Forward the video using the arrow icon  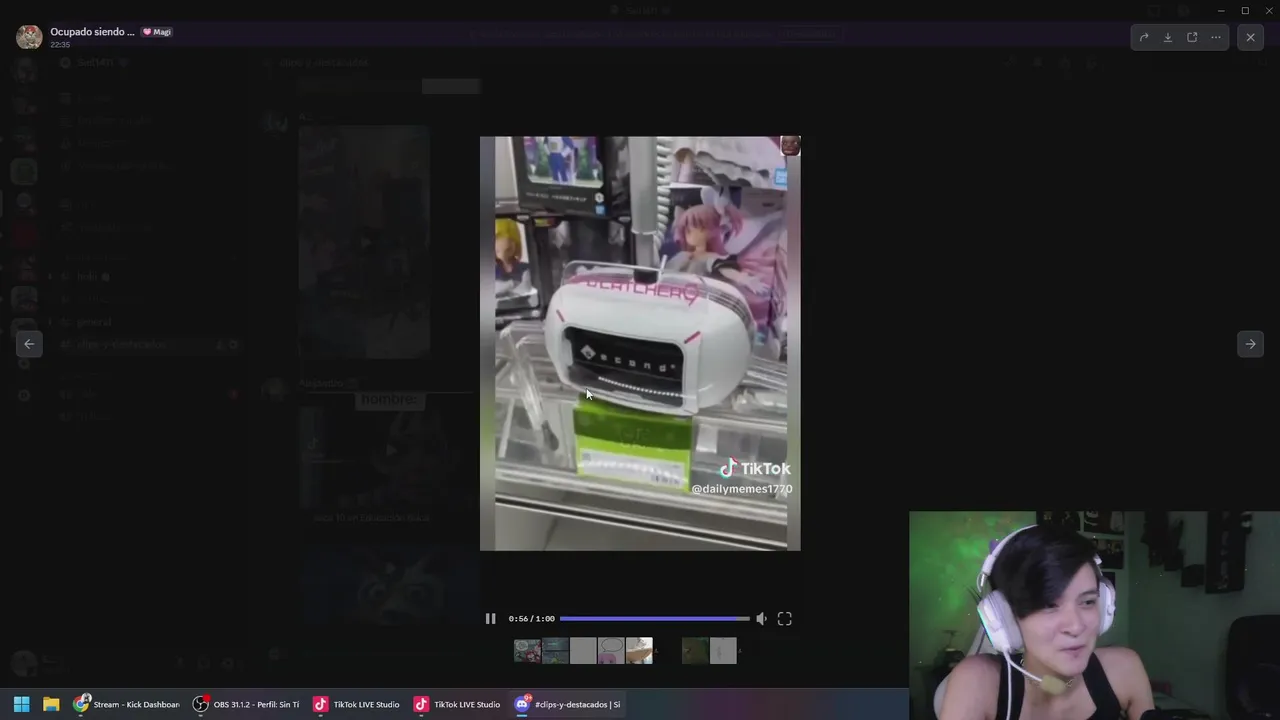[1144, 37]
